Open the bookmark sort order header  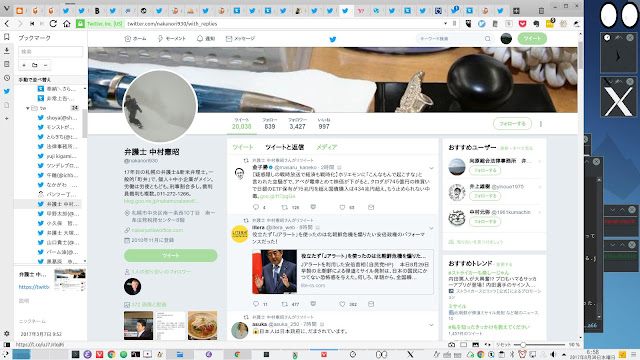(50, 80)
